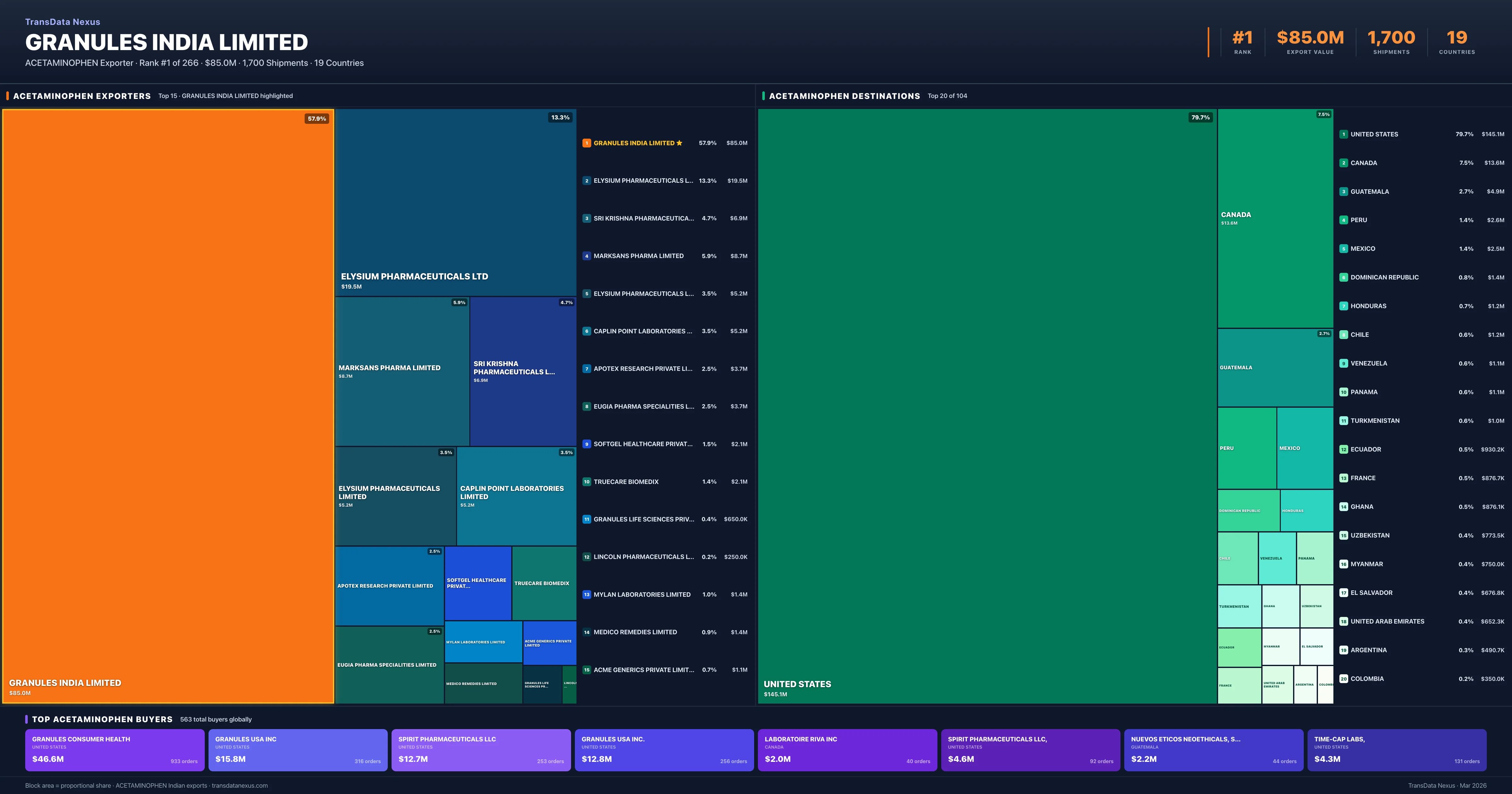Select the MARKSANS PHARMA LIMITED list row
The image size is (1512, 794).
(x=639, y=256)
